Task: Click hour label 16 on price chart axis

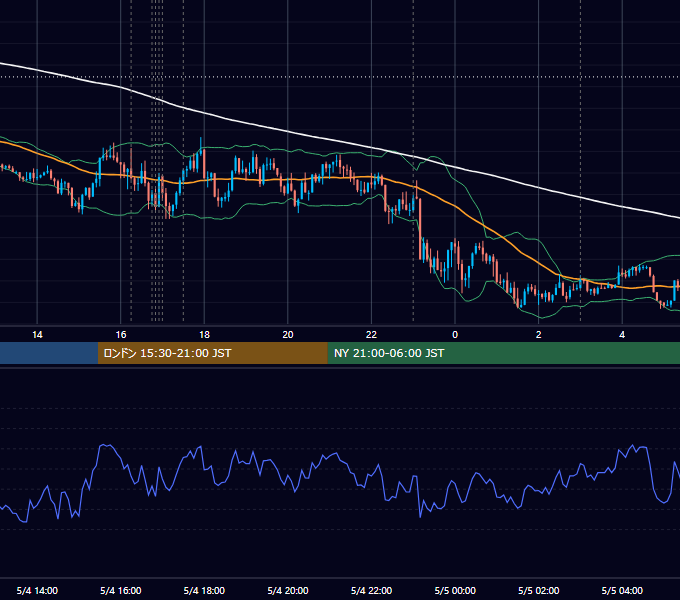Action: [121, 335]
